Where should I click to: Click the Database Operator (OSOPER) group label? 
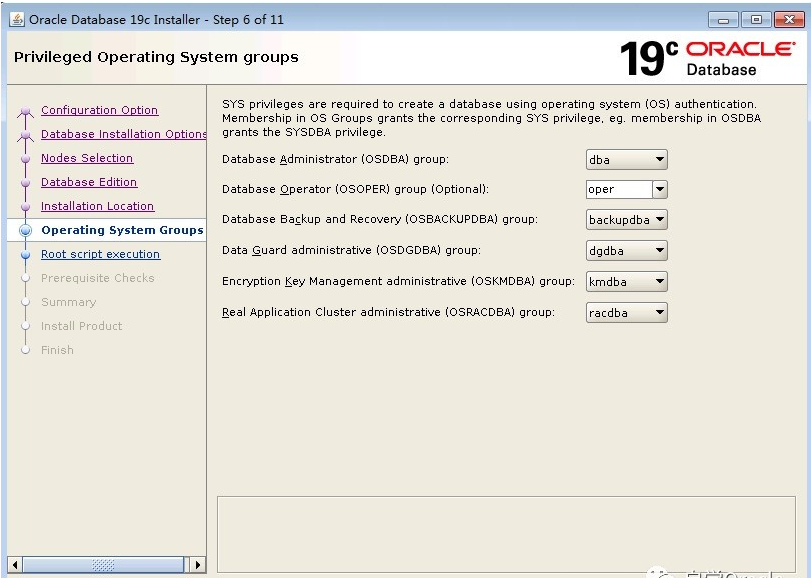[x=355, y=189]
